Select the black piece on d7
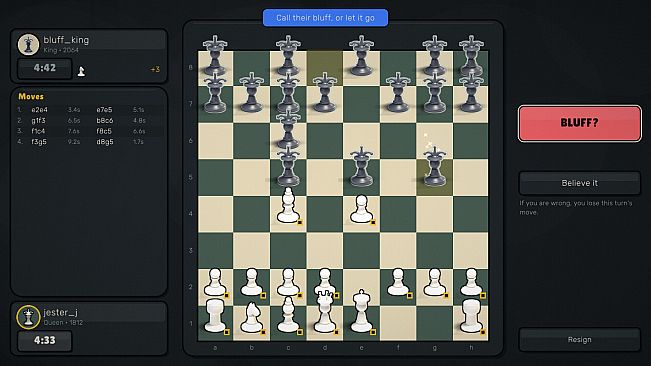The height and width of the screenshot is (366, 651). click(325, 94)
